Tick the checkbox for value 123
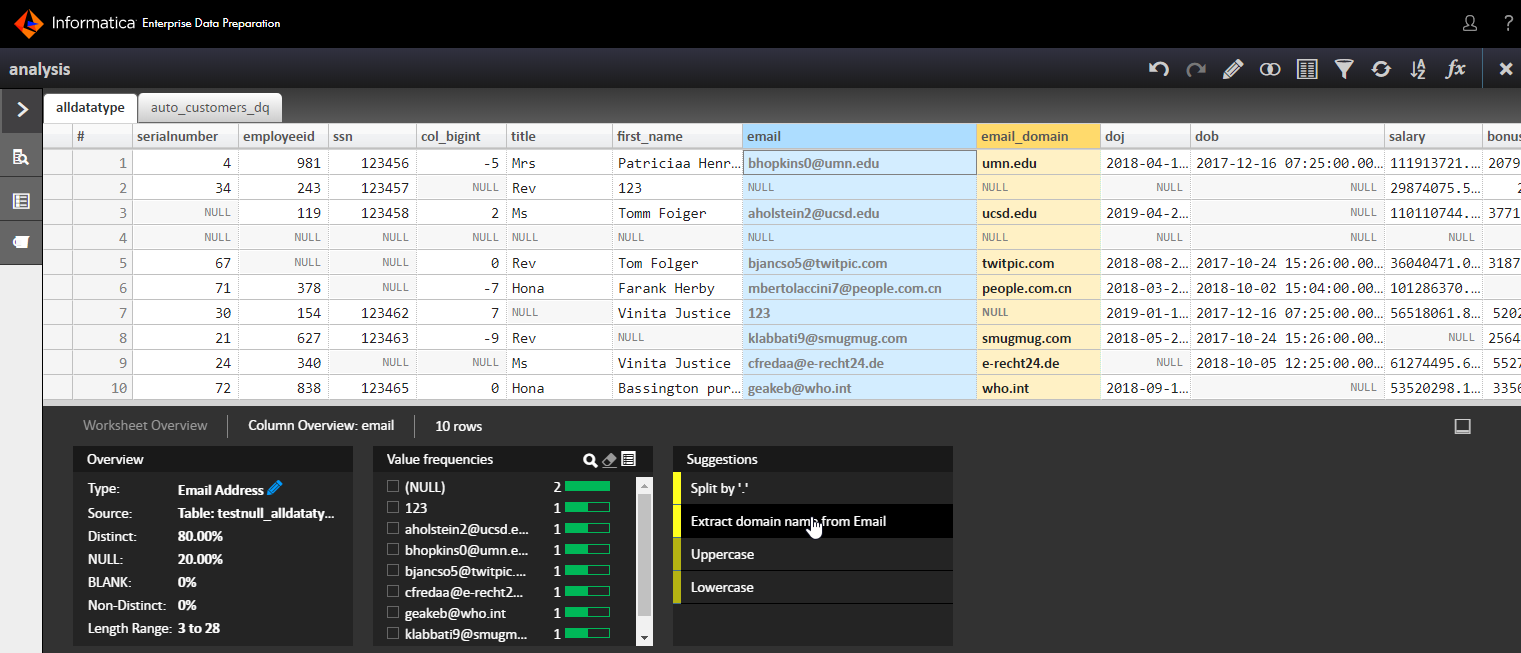 [392, 508]
